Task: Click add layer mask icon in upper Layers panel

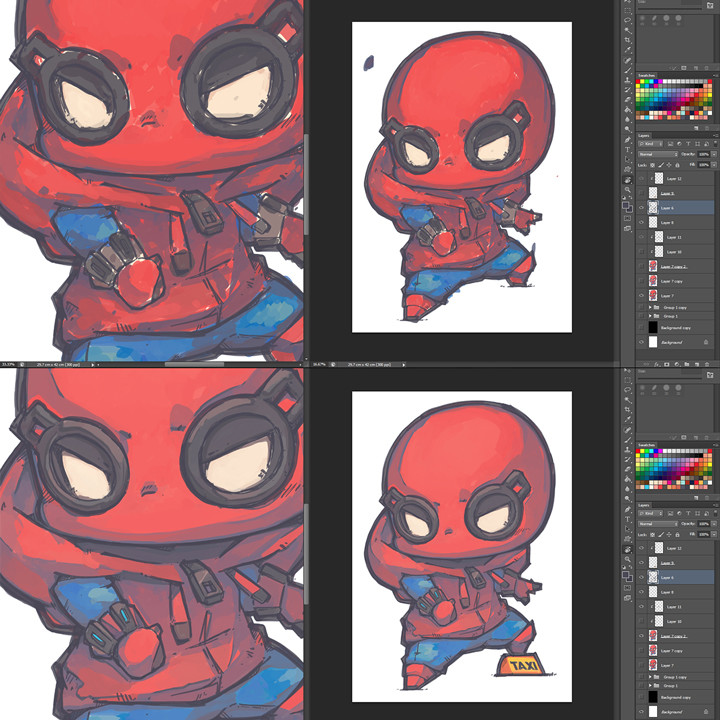Action: click(x=666, y=364)
